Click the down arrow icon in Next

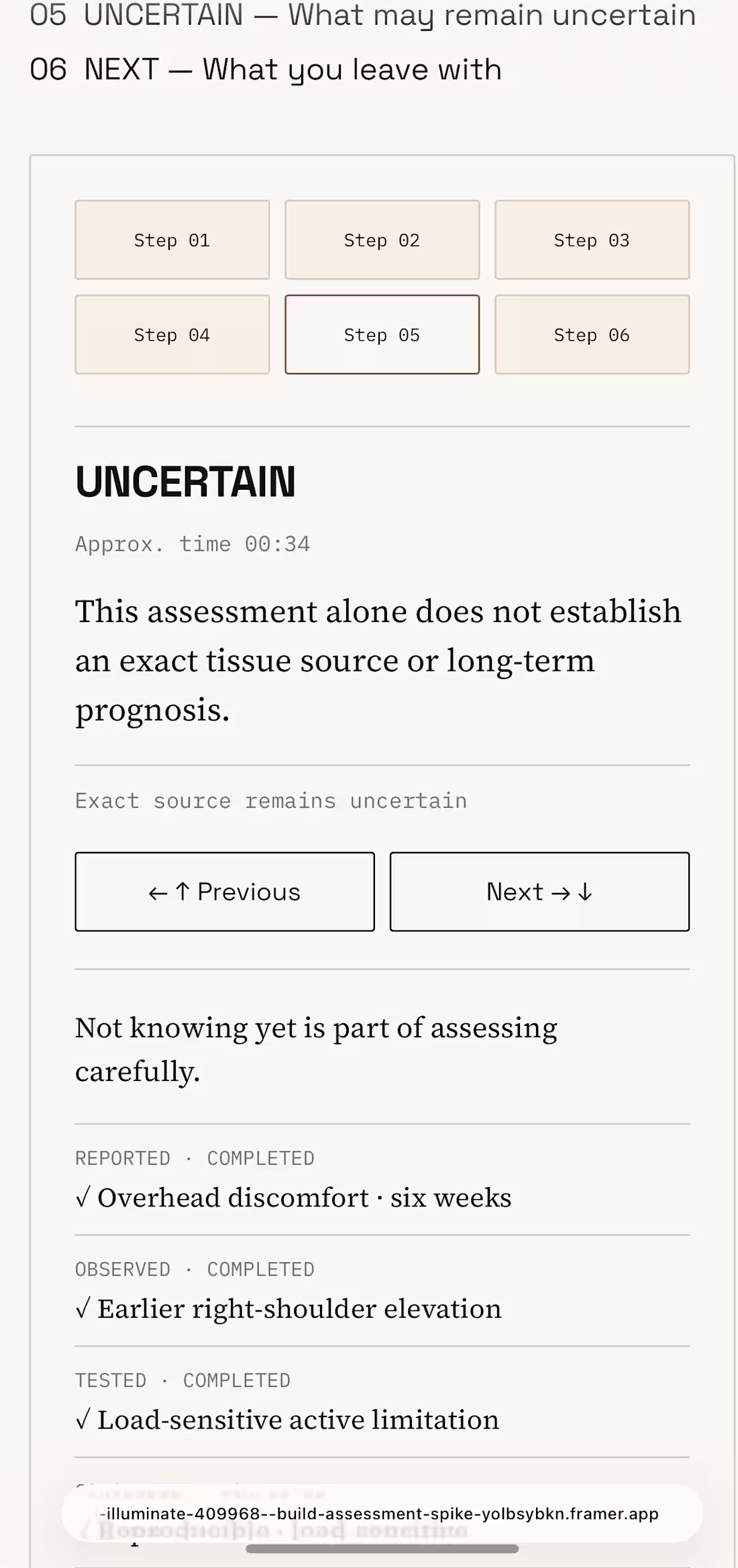coord(585,892)
